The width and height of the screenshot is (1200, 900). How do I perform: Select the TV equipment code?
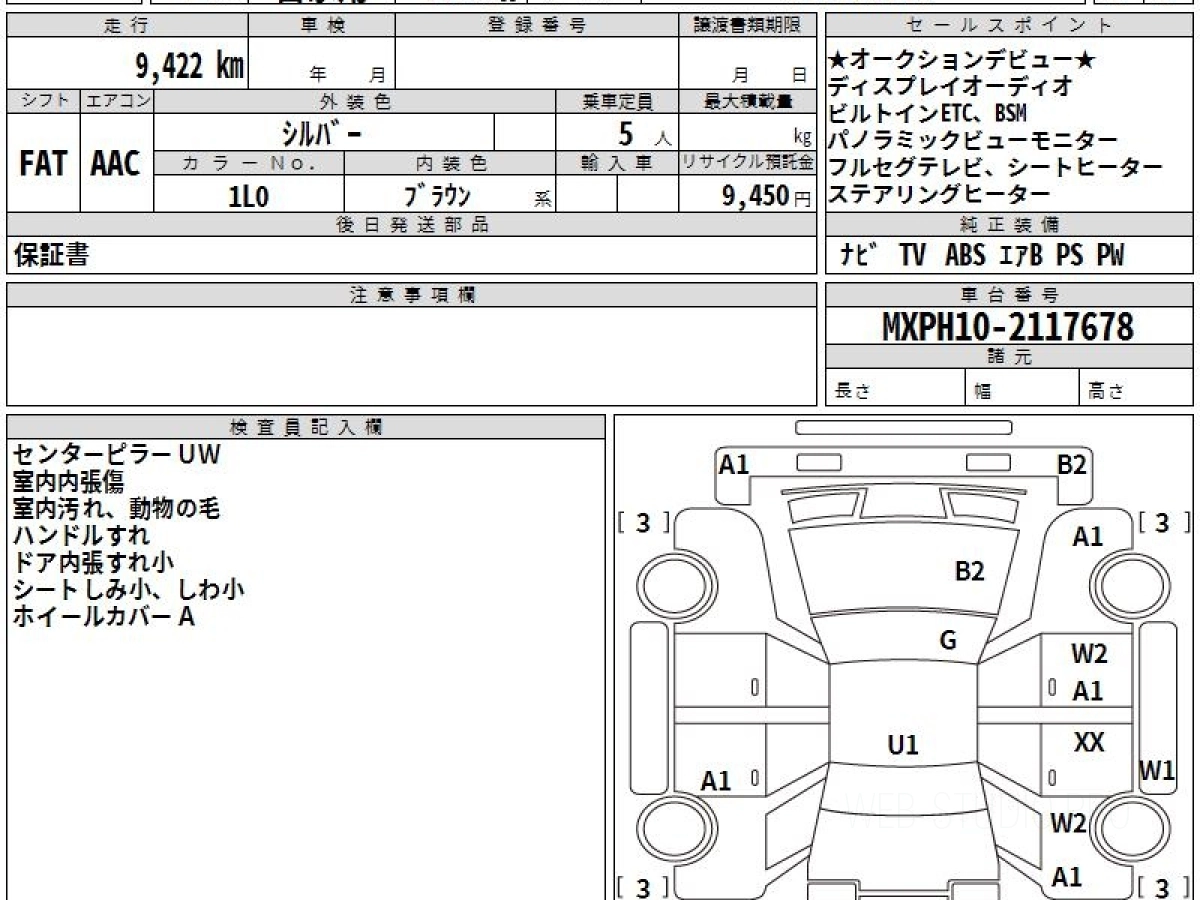click(x=912, y=255)
